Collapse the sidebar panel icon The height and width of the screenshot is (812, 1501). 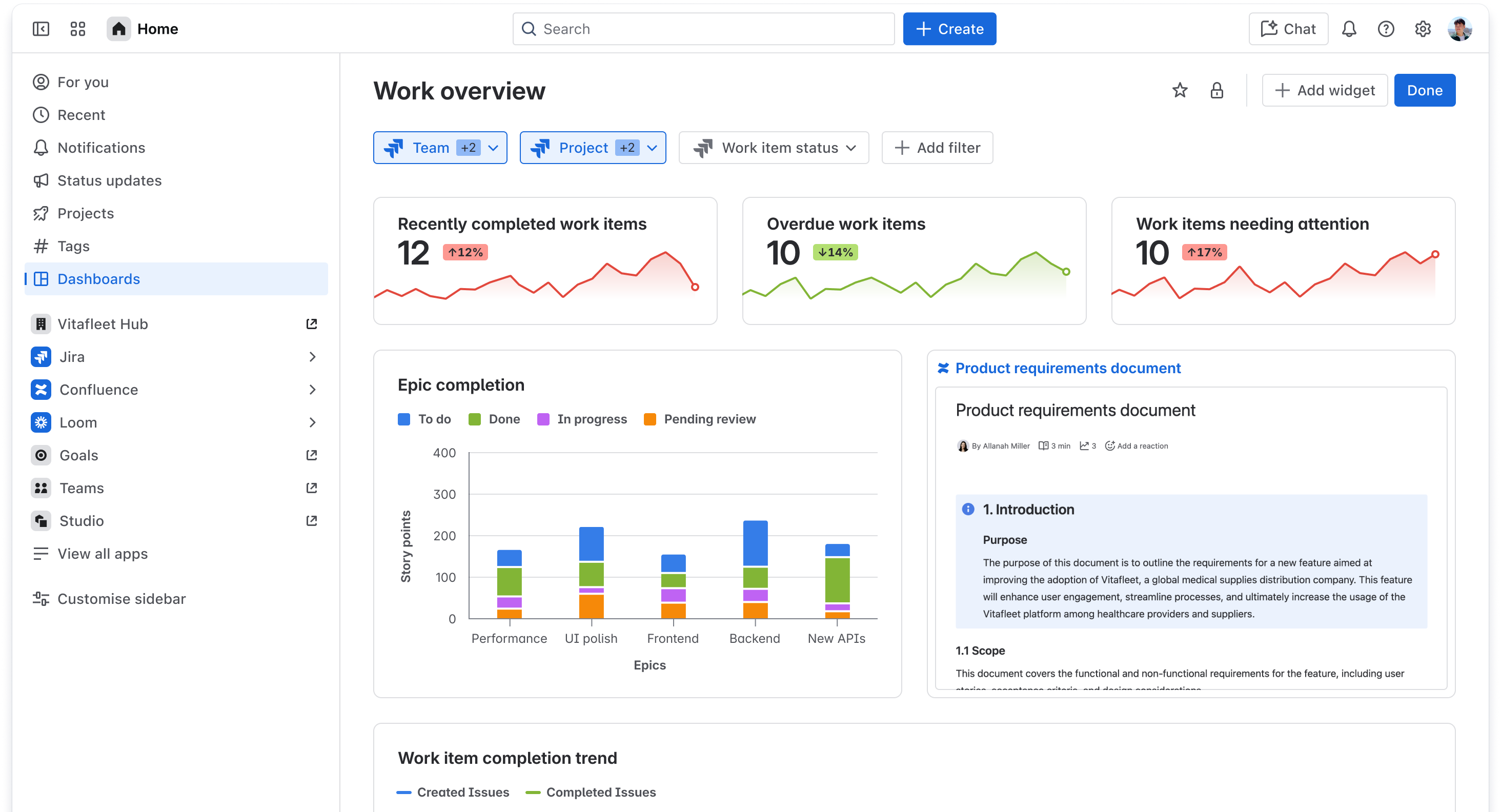click(41, 29)
